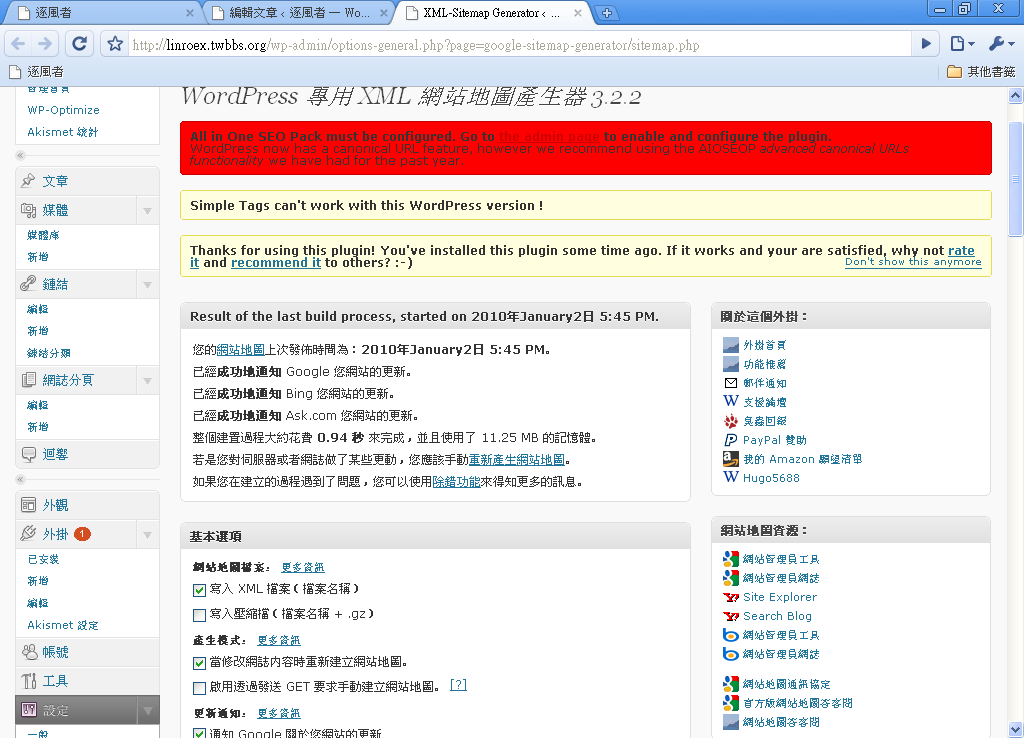1024x738 pixels.
Task: Click the Yahoo icon next to Search Blog
Action: (x=731, y=617)
